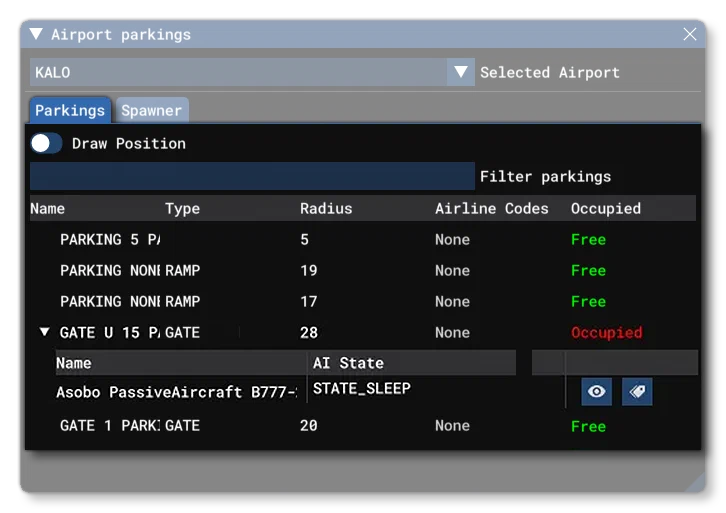Collapse the GATE U 15 row
This screenshot has height=513, width=726.
click(44, 332)
